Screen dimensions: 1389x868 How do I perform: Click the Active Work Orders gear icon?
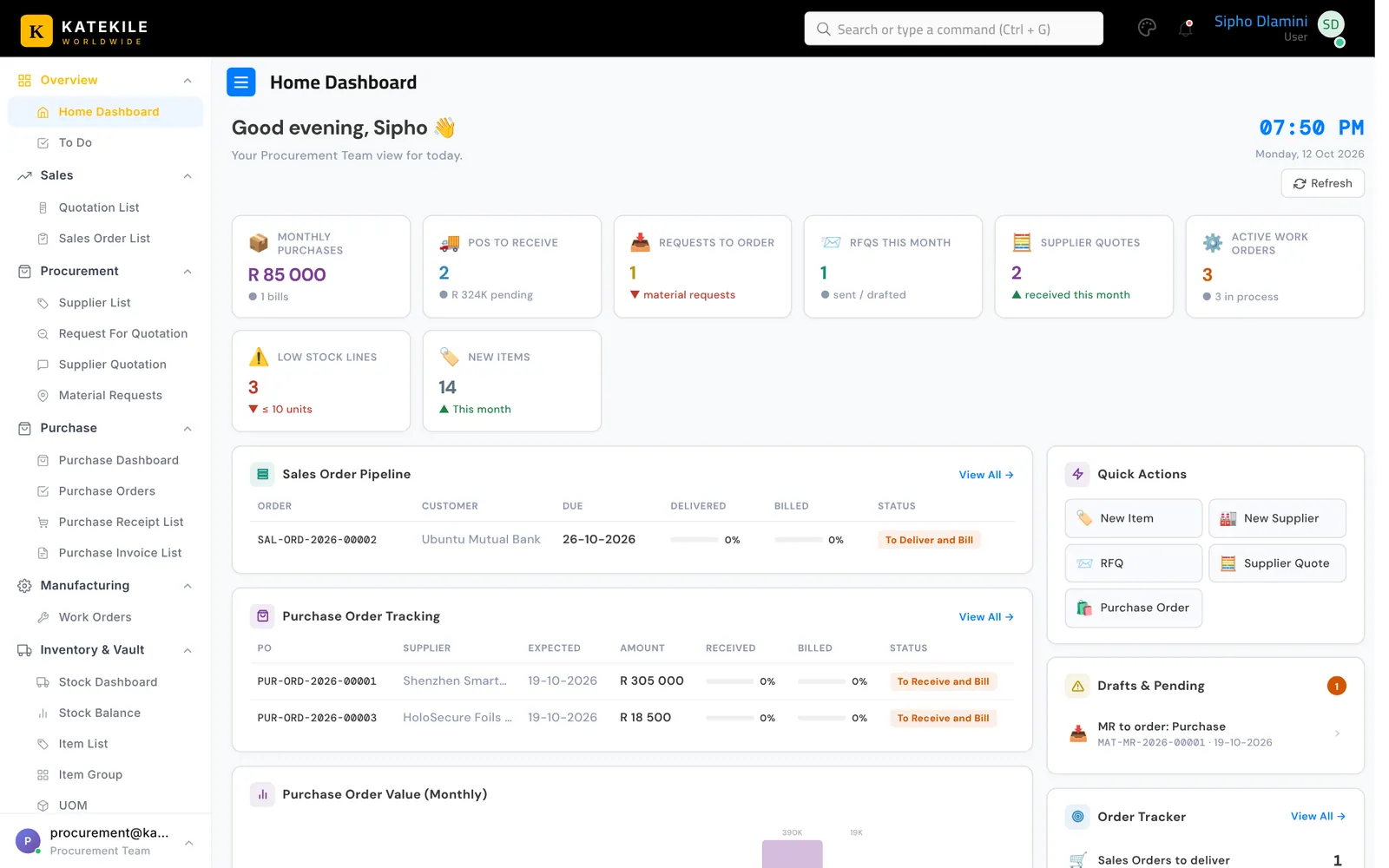tap(1212, 243)
